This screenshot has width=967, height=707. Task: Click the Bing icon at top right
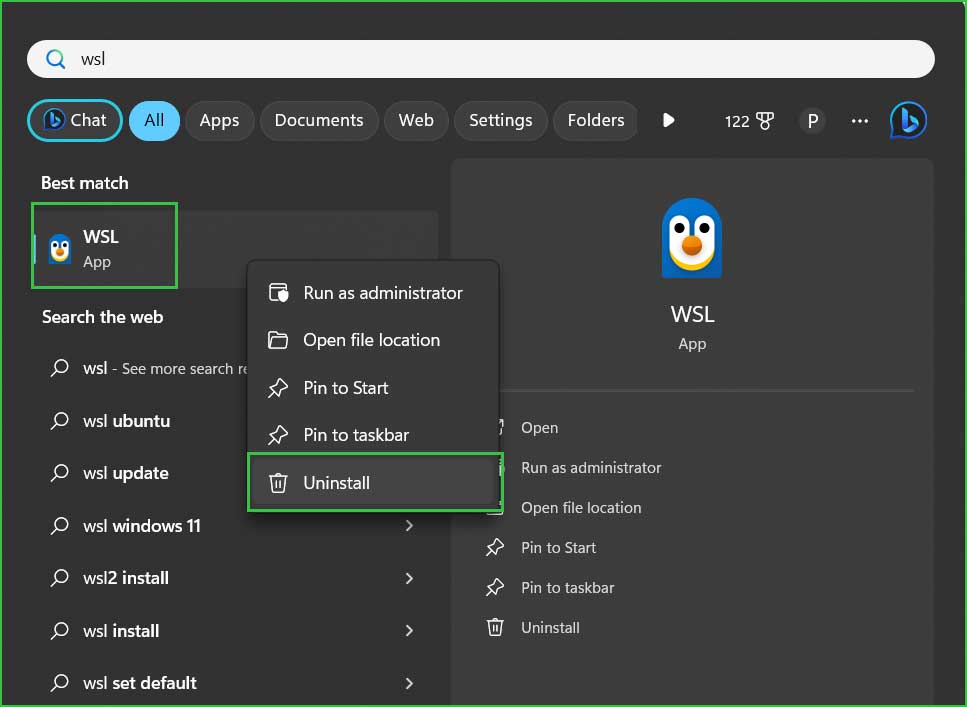point(908,120)
